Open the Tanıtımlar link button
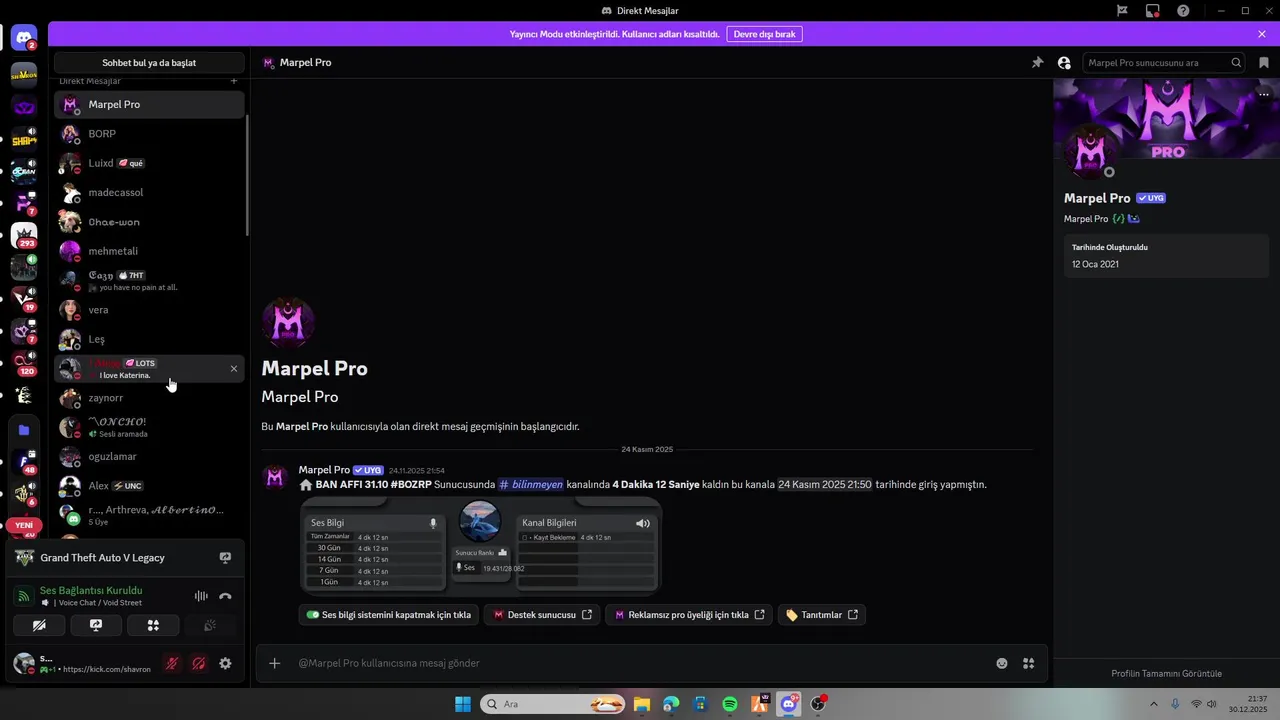Viewport: 1280px width, 720px height. [822, 615]
